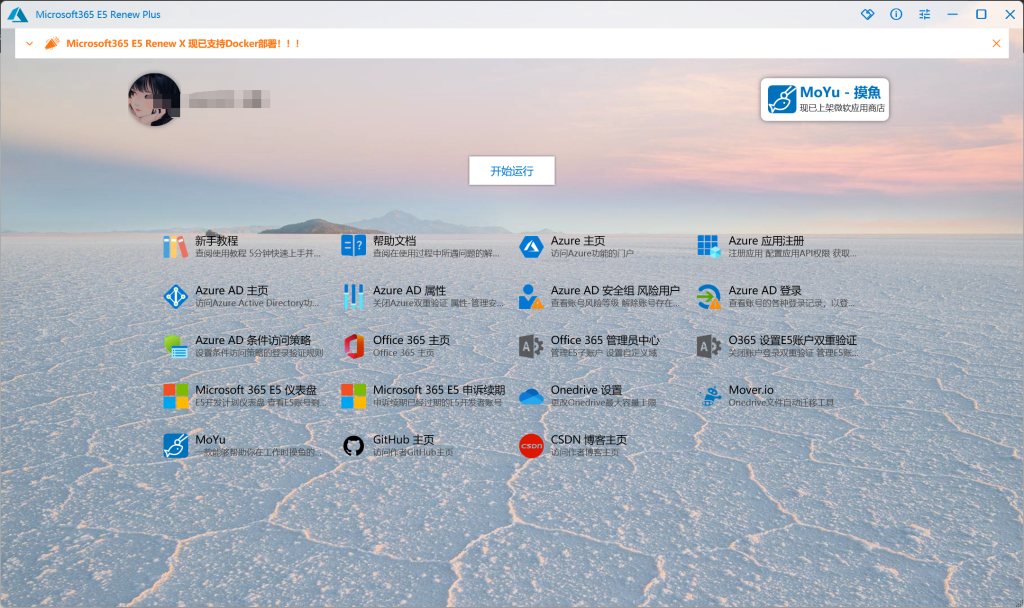Click the Onedrive 设置 cloud icon
This screenshot has height=608, width=1024.
[x=531, y=396]
